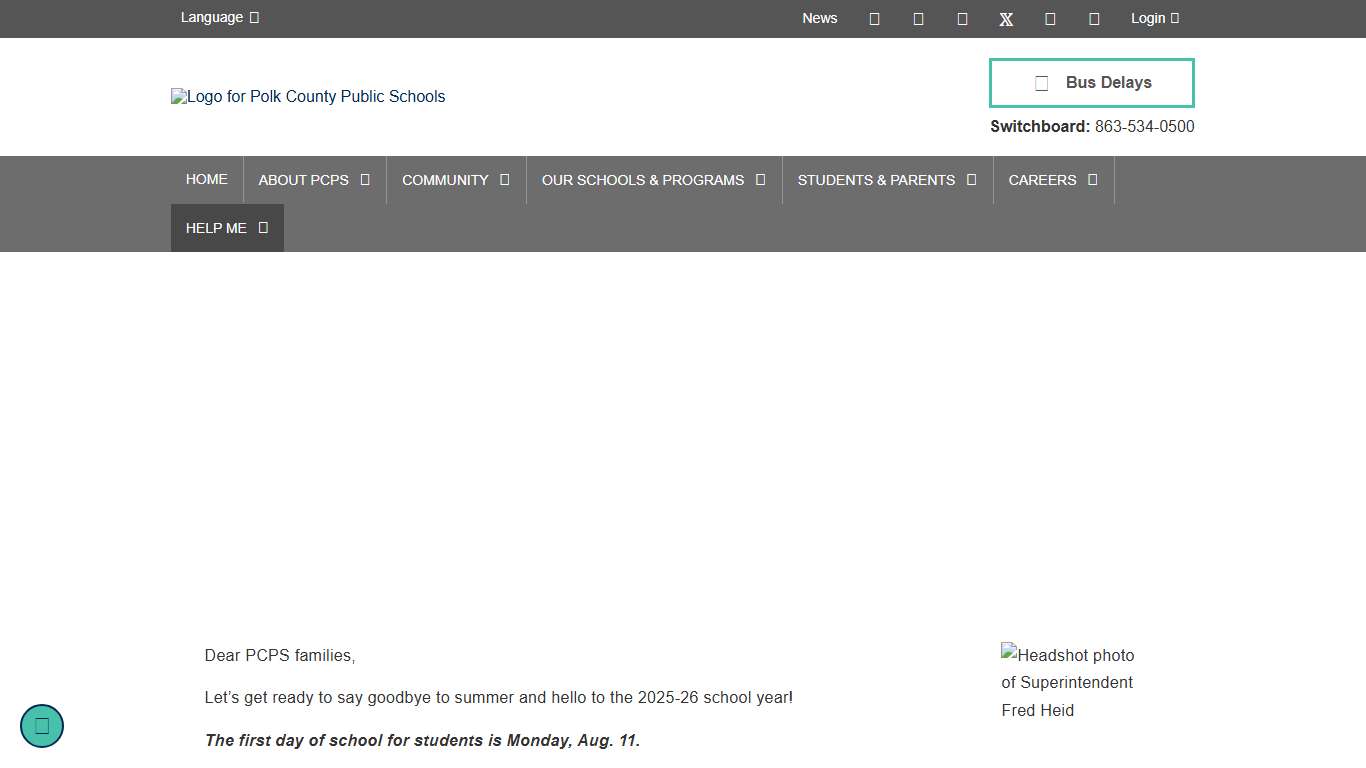
Task: Open the Language dropdown
Action: click(219, 18)
